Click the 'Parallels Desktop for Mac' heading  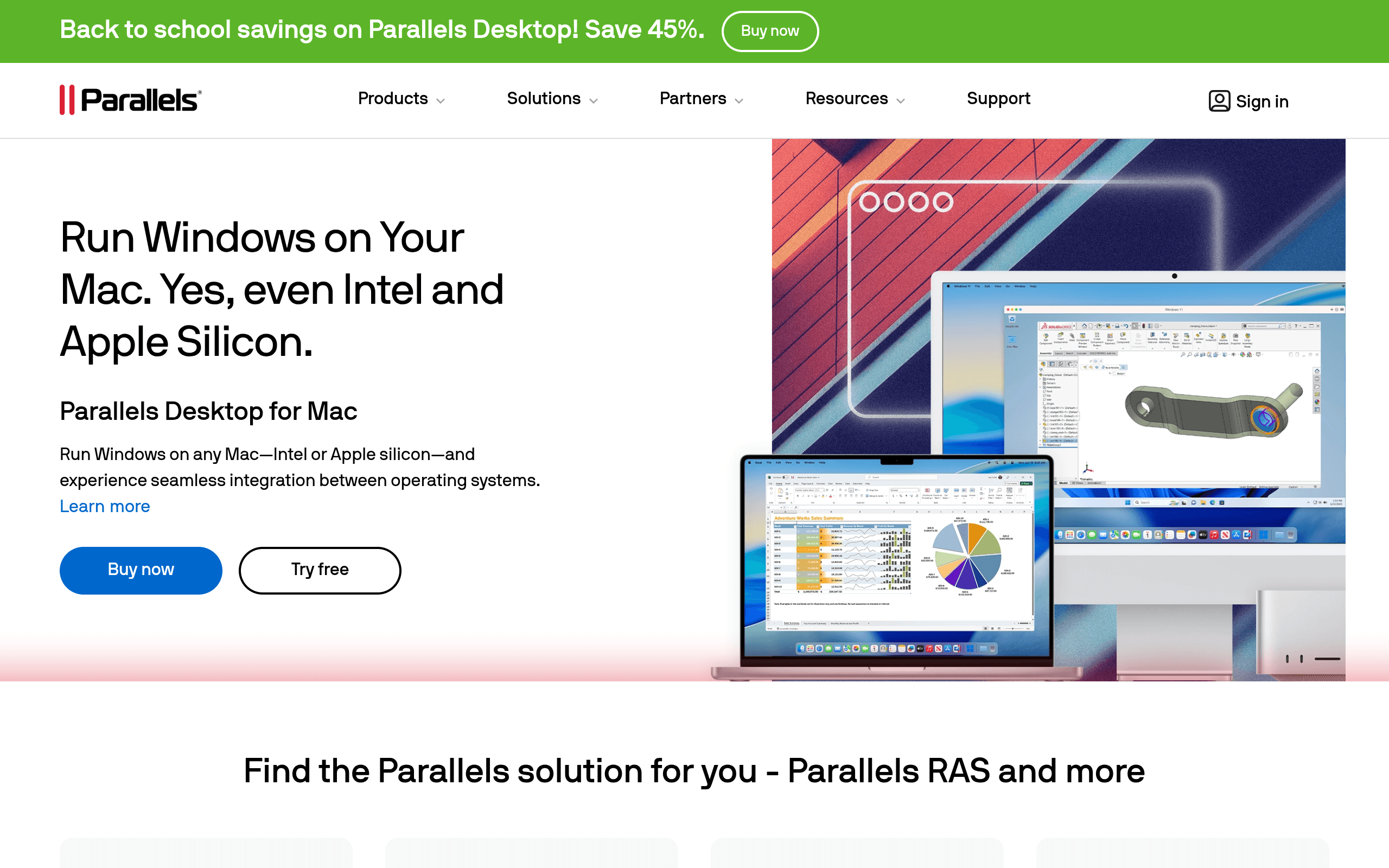tap(208, 411)
